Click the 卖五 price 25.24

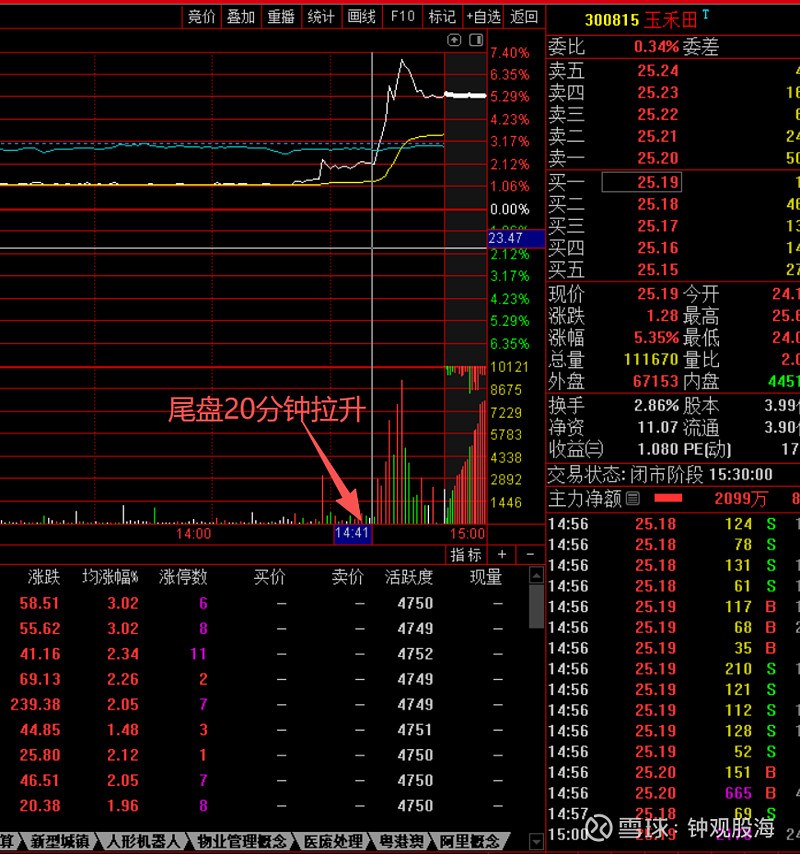point(658,71)
